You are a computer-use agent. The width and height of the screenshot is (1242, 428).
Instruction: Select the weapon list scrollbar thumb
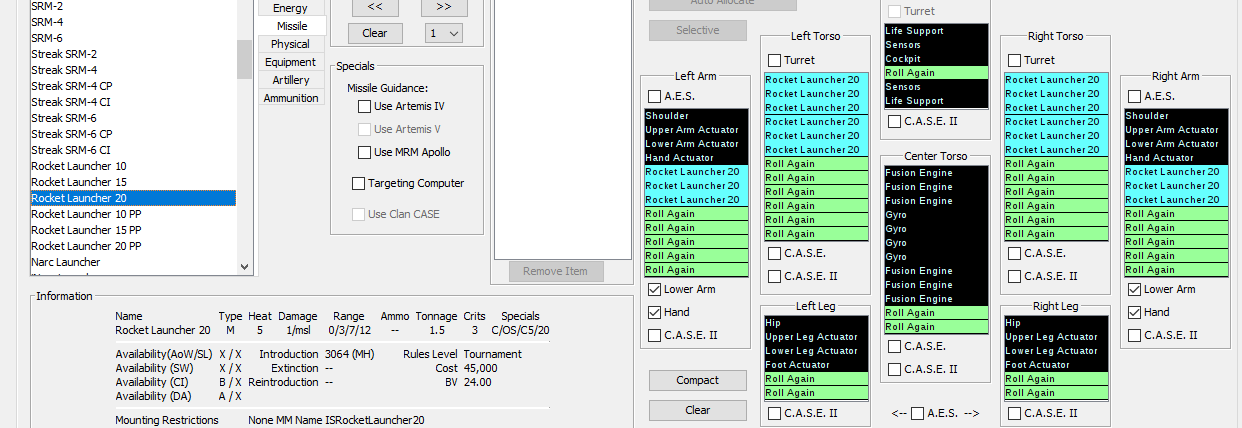244,60
